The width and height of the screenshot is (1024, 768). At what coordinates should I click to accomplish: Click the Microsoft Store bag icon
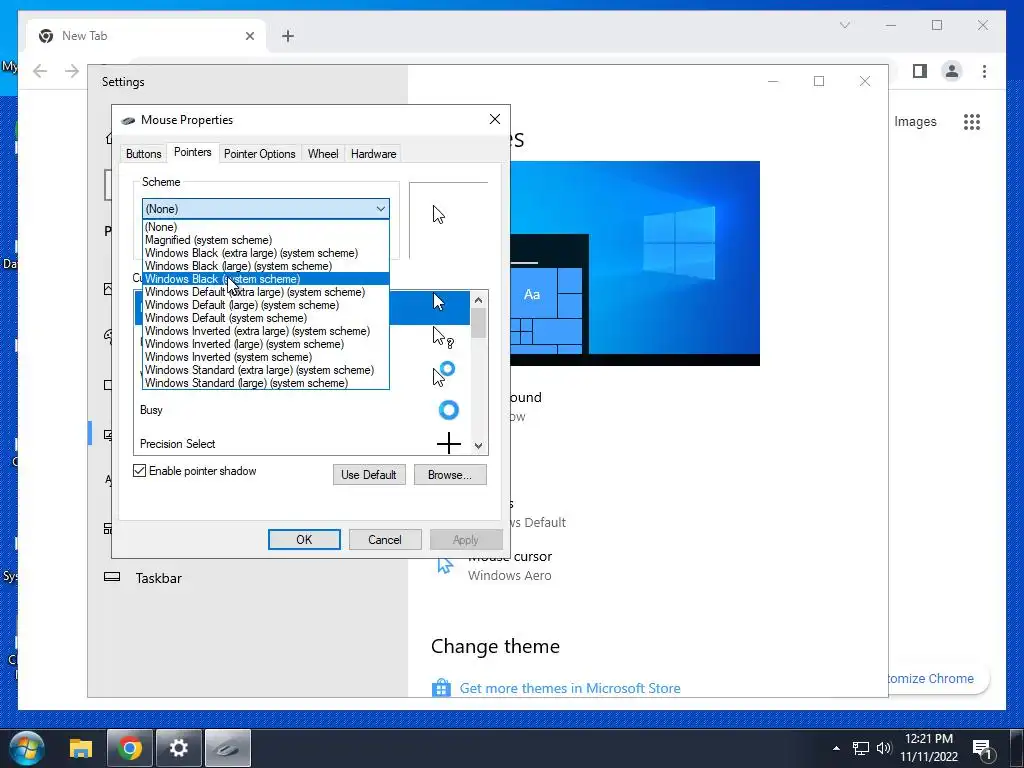441,688
